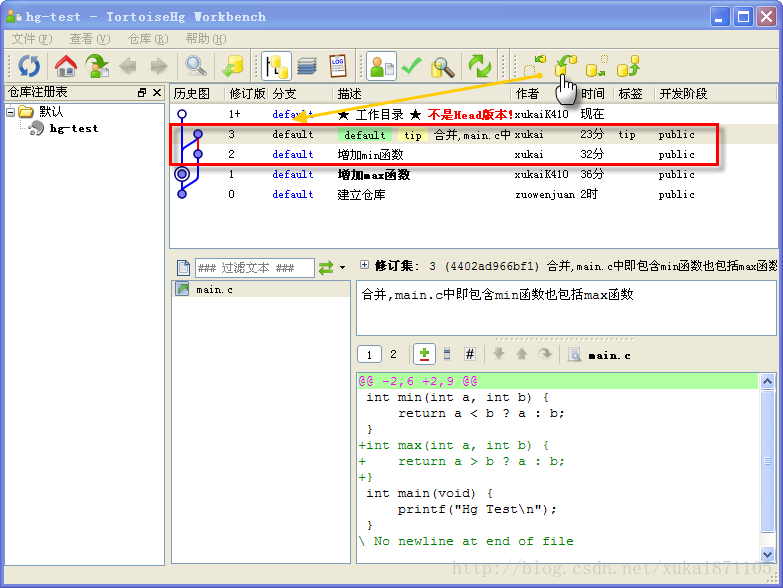Click the file filter 过滤文本 input field
Viewport: 783px width, 588px height.
(x=255, y=268)
